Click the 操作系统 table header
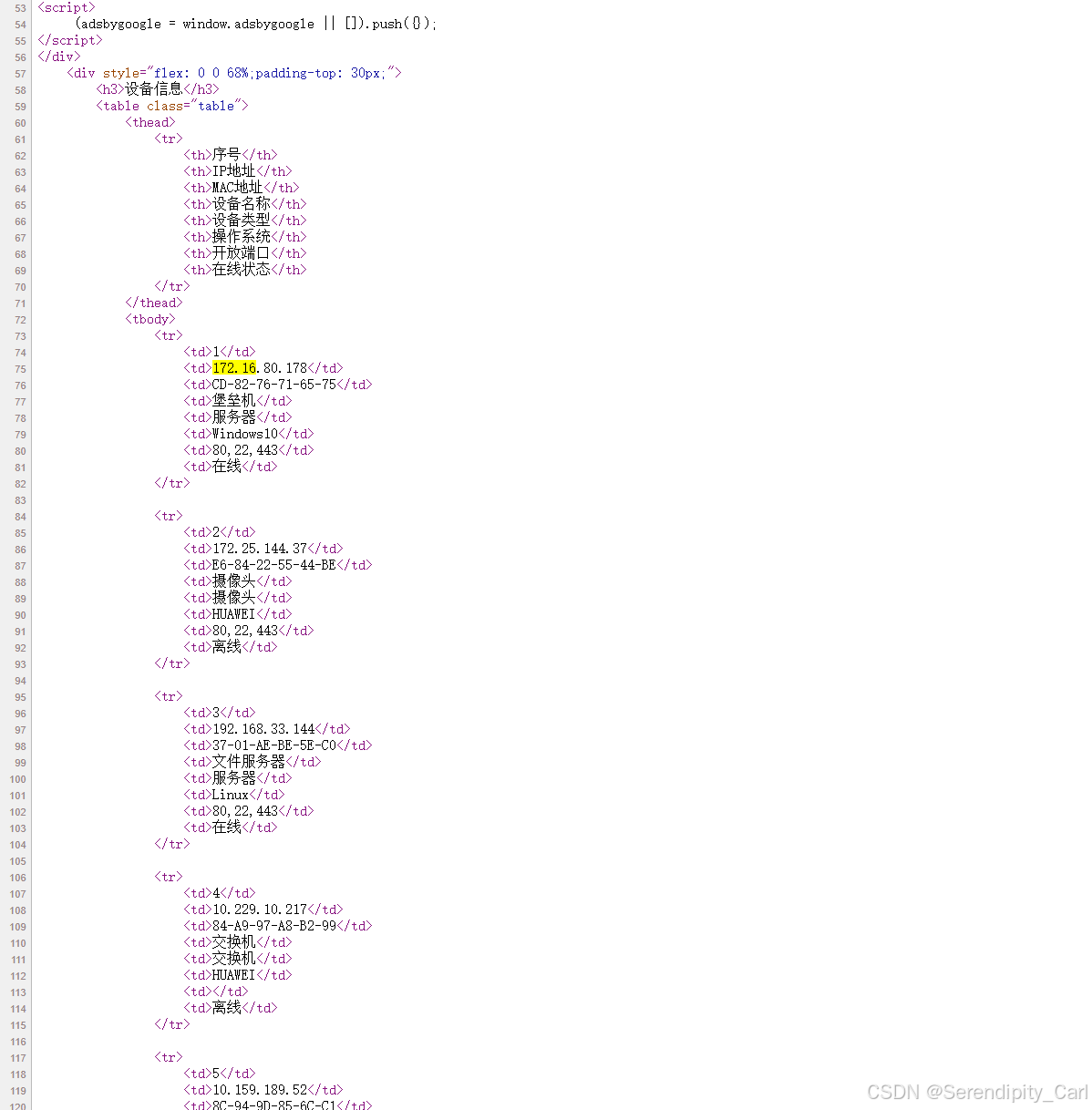The width and height of the screenshot is (1092, 1110). (x=242, y=237)
